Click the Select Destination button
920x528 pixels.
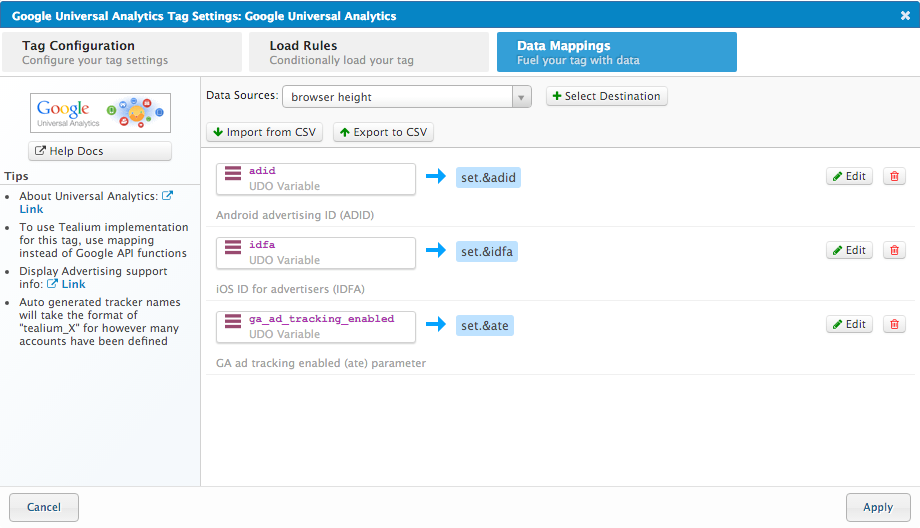pyautogui.click(x=606, y=96)
